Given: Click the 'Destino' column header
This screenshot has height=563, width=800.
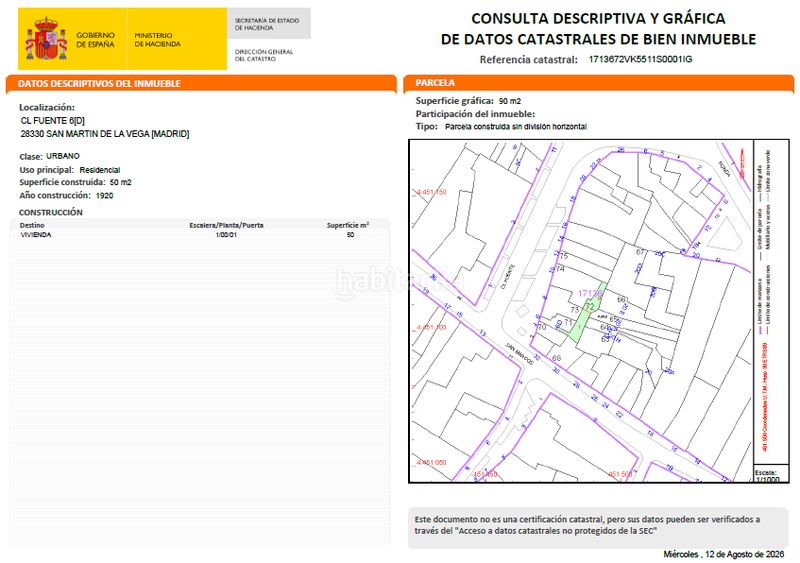Looking at the screenshot, I should coord(32,225).
